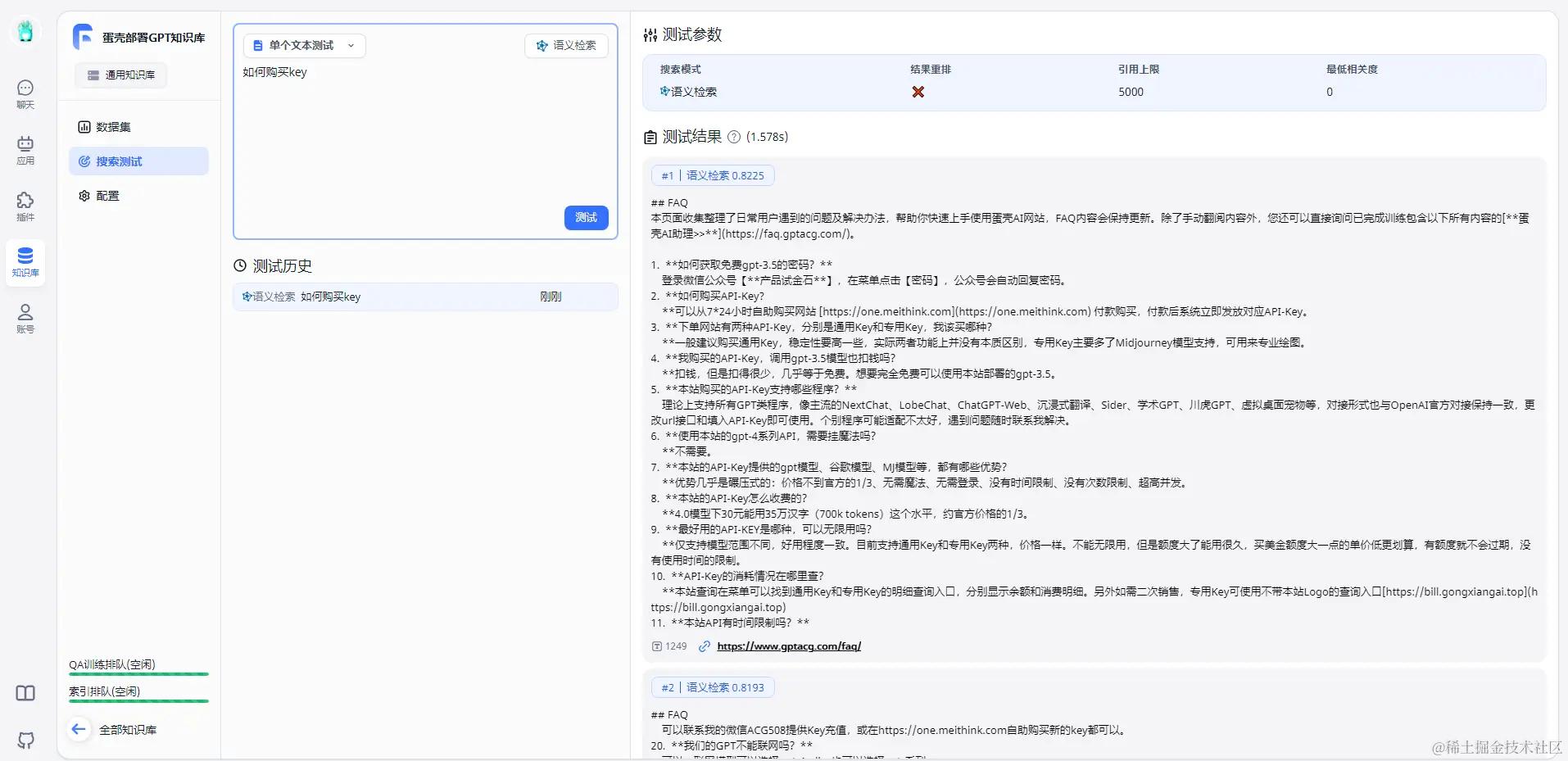Enable 语义检索 search mode above the input
Viewport: 1568px width, 761px height.
pyautogui.click(x=565, y=45)
